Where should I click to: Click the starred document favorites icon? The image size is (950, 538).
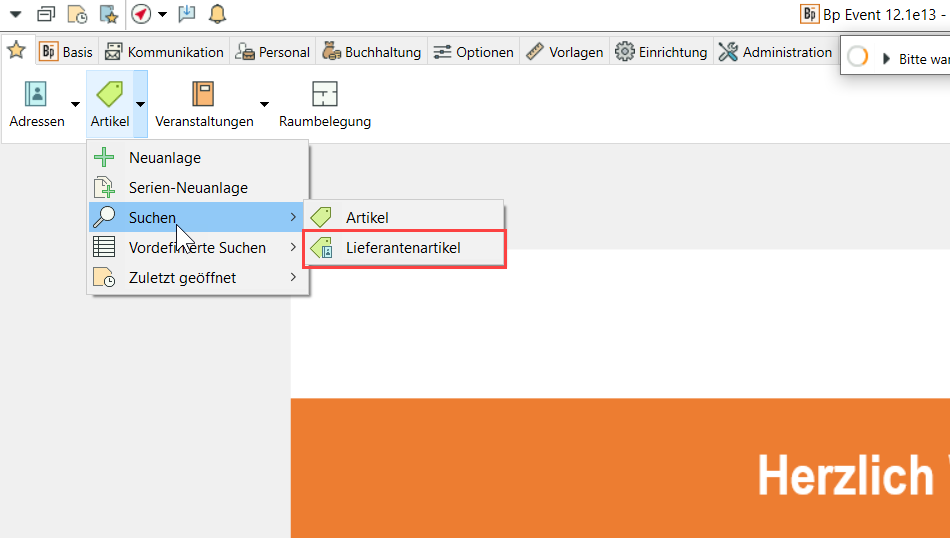click(108, 14)
